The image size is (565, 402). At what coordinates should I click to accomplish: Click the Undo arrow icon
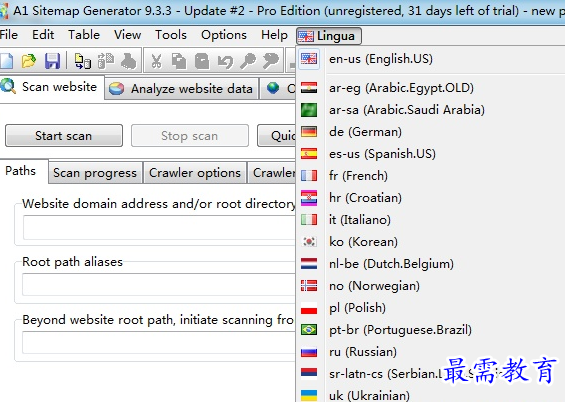coord(225,61)
